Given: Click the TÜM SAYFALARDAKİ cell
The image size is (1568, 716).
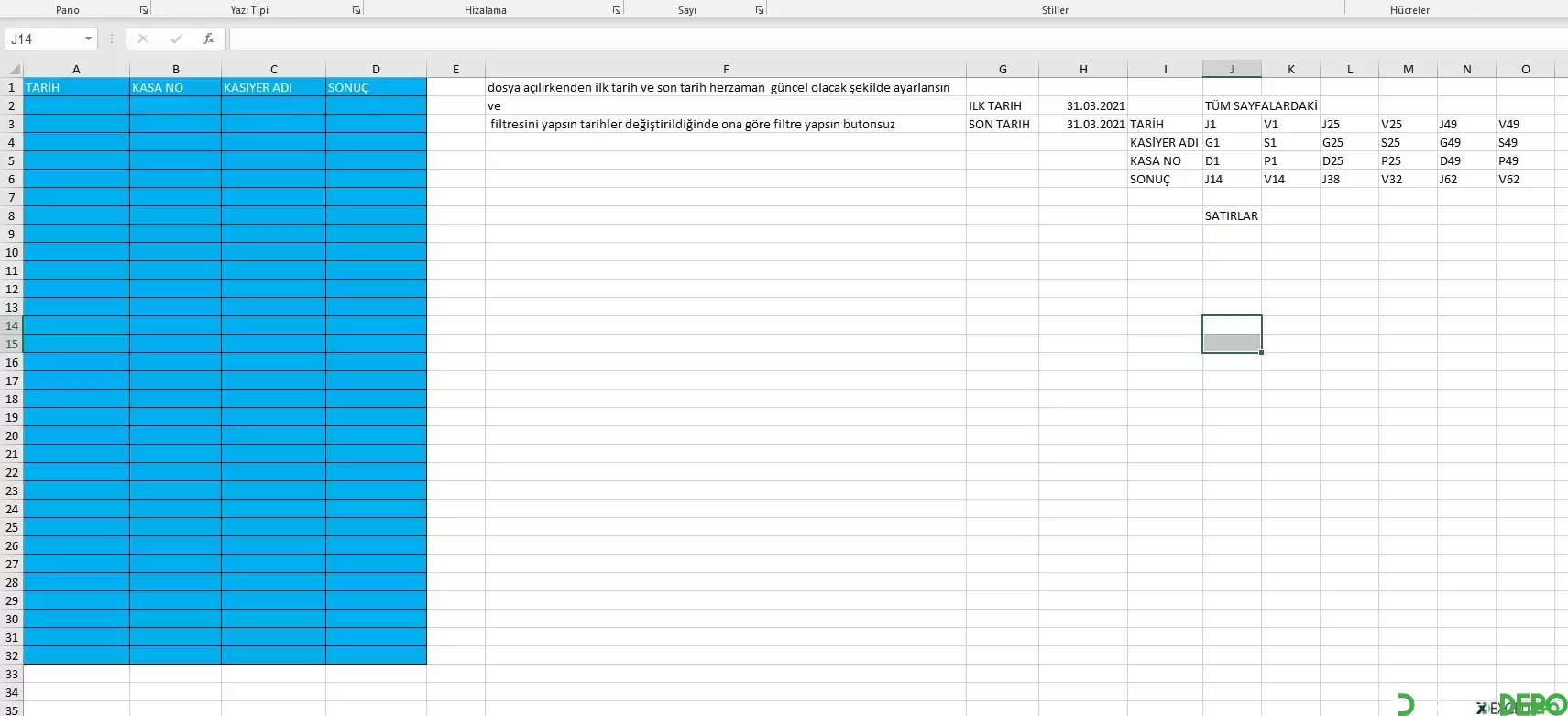Looking at the screenshot, I should pos(1261,105).
